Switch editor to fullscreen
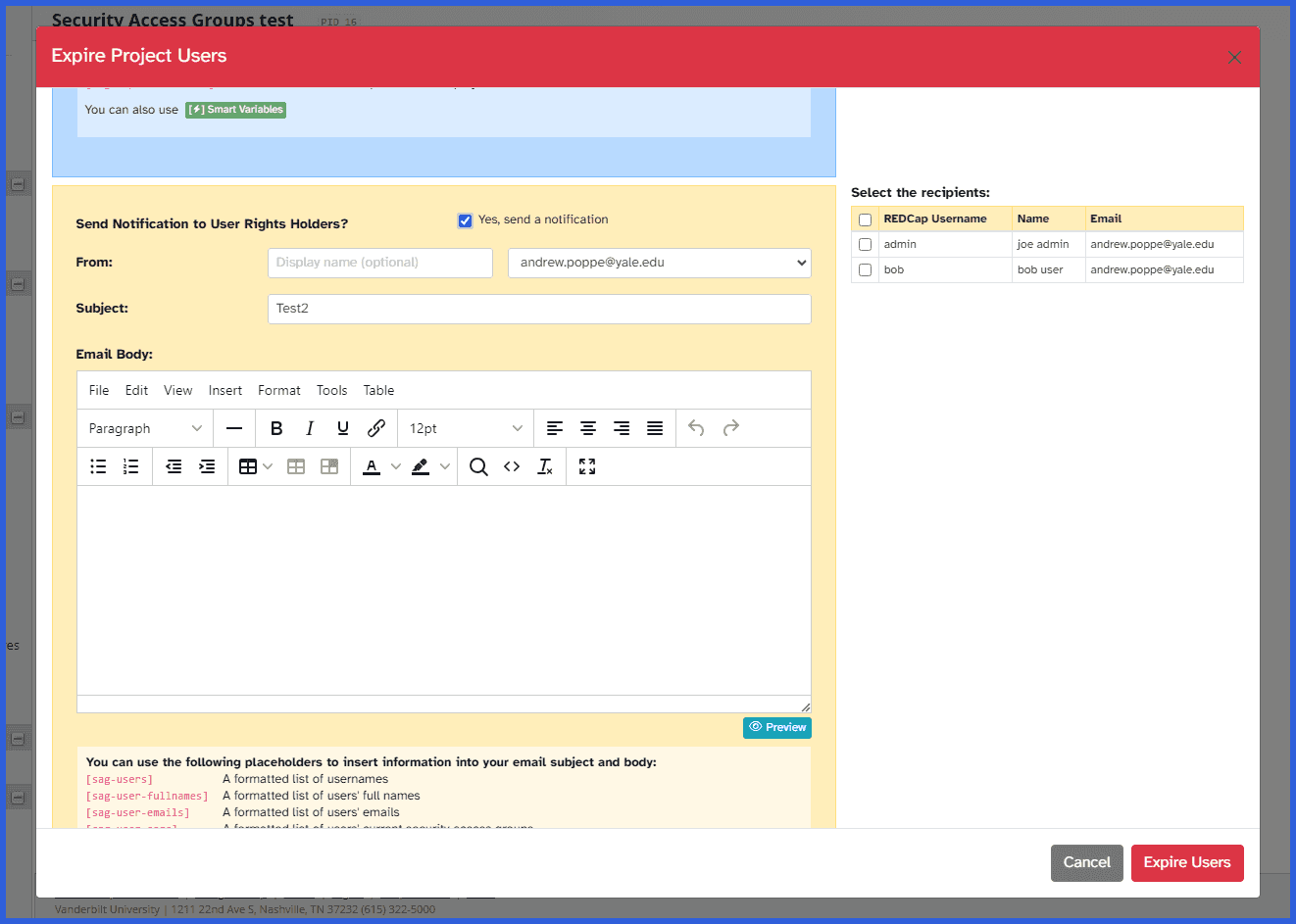The image size is (1296, 924). tap(587, 466)
